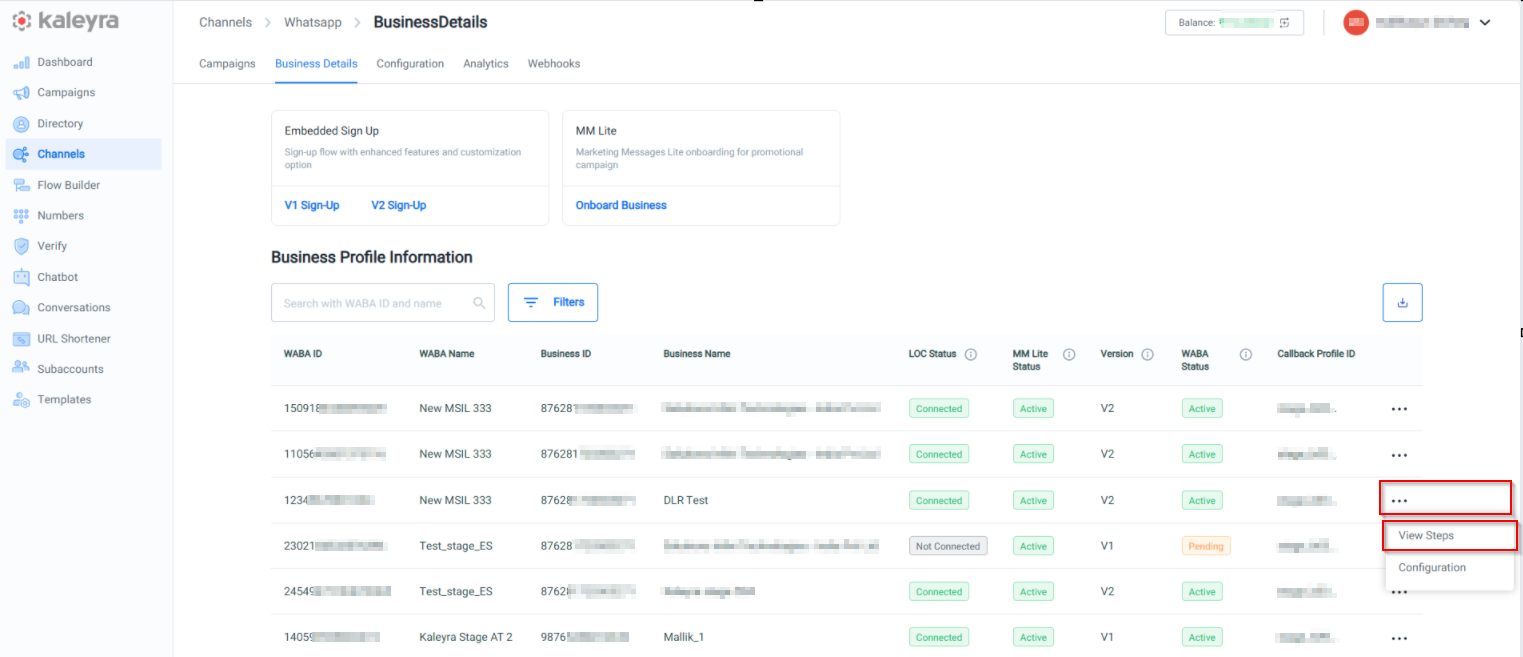Click the Pending WABA status badge

click(x=1206, y=546)
